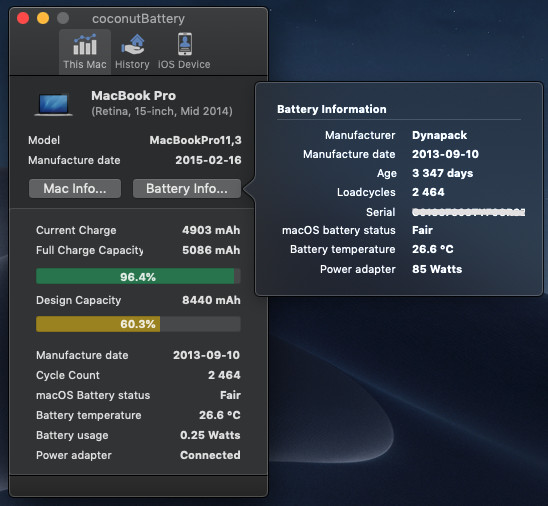Click the Battery Information popover heading
The width and height of the screenshot is (548, 506).
pos(332,109)
